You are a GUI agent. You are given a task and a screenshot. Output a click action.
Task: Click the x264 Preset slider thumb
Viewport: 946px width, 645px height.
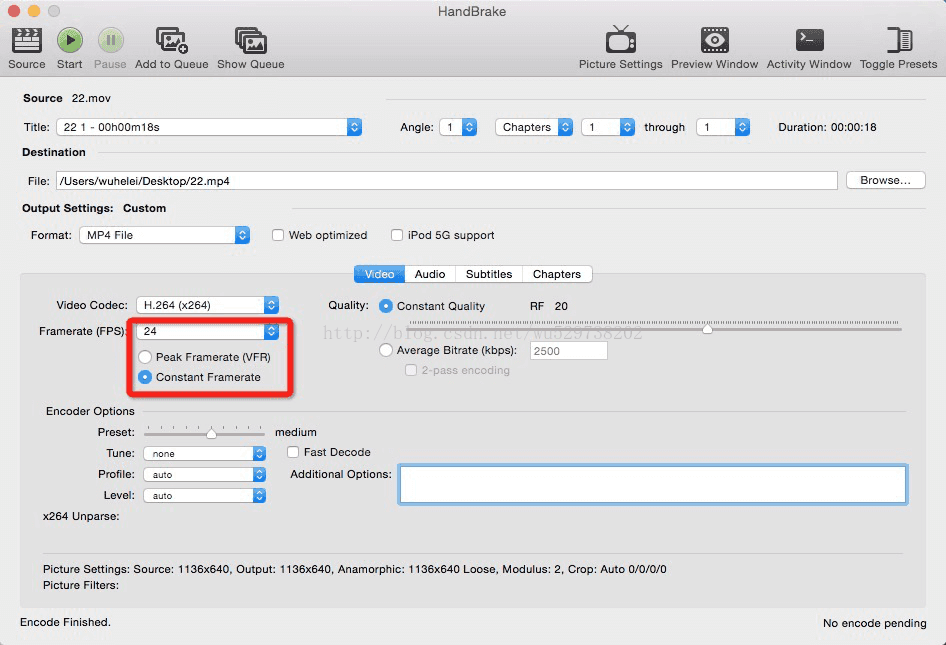[211, 433]
